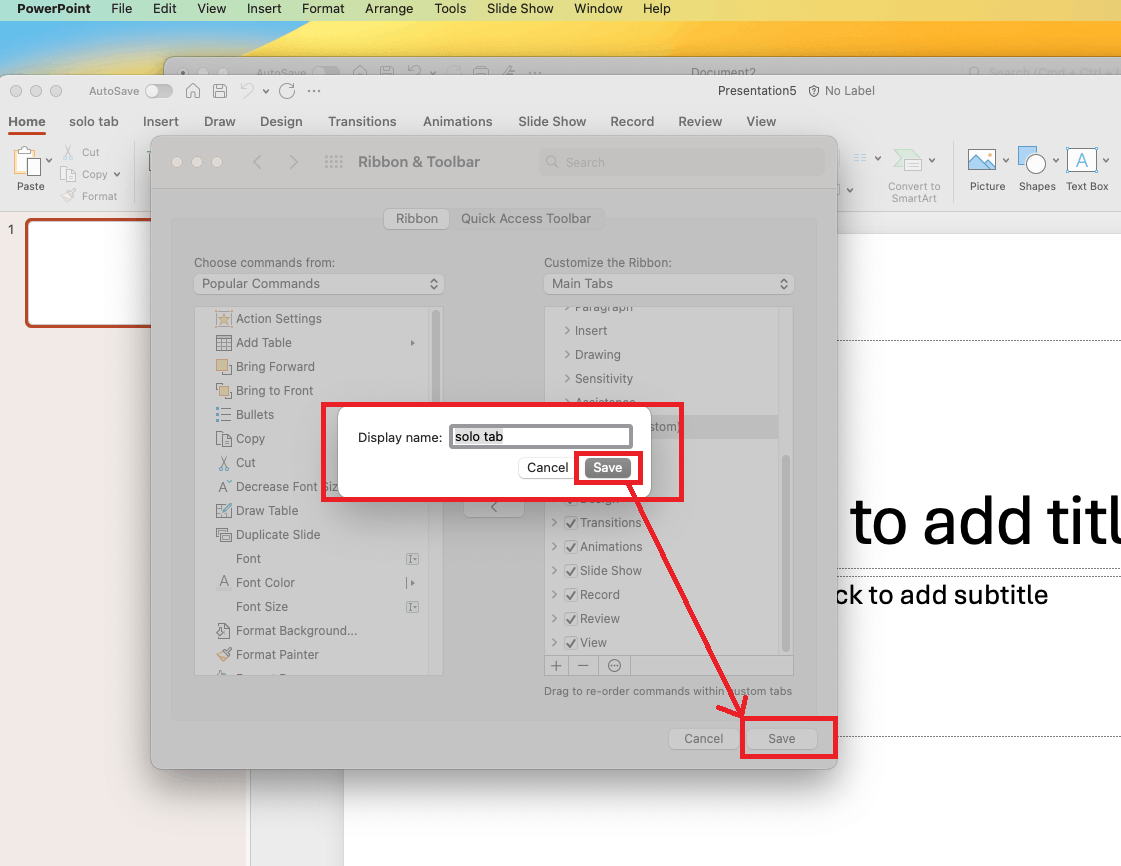Open the PowerPoint application menu
The height and width of the screenshot is (866, 1121).
coord(54,9)
